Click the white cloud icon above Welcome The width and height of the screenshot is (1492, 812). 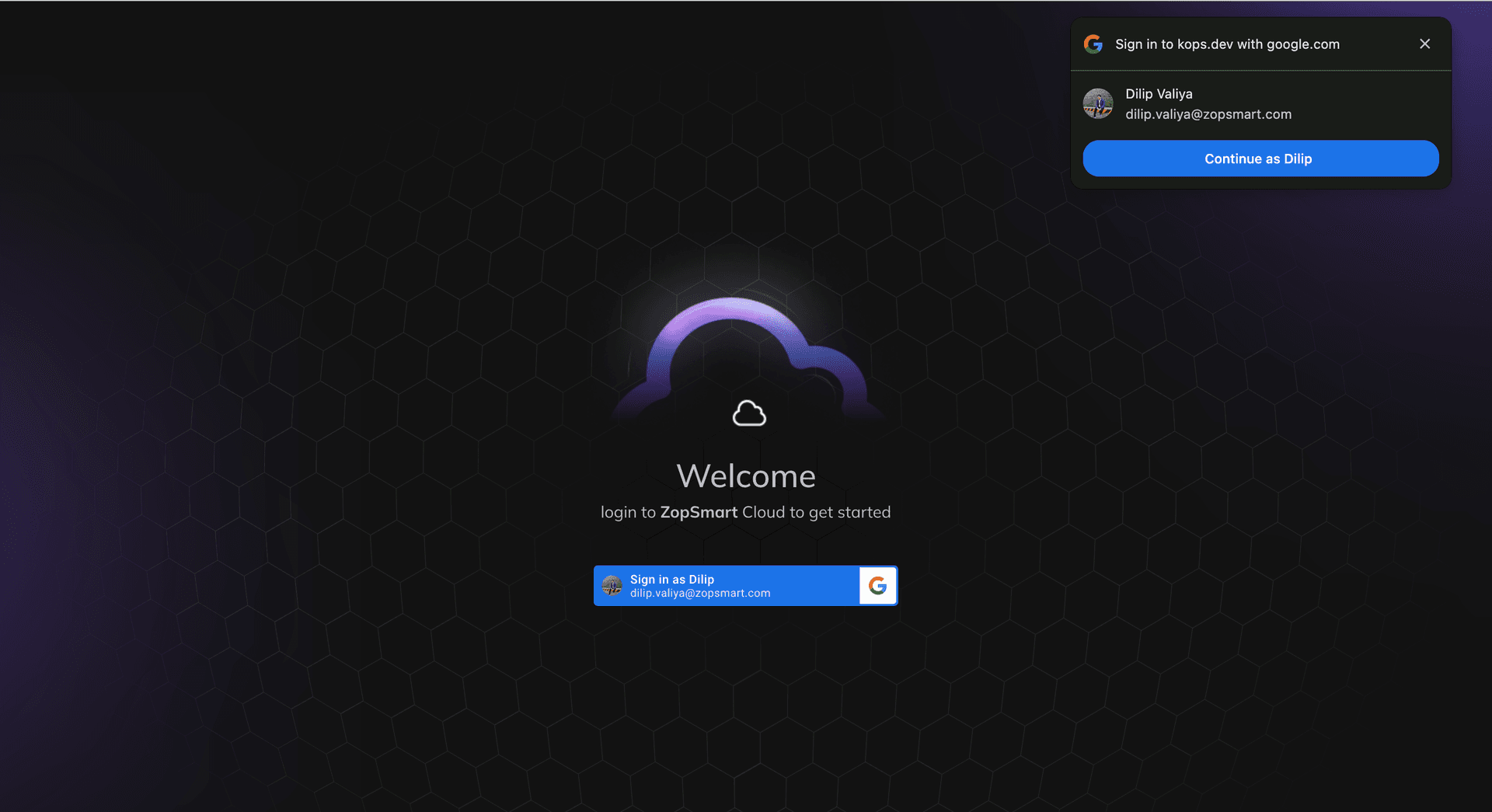coord(749,413)
